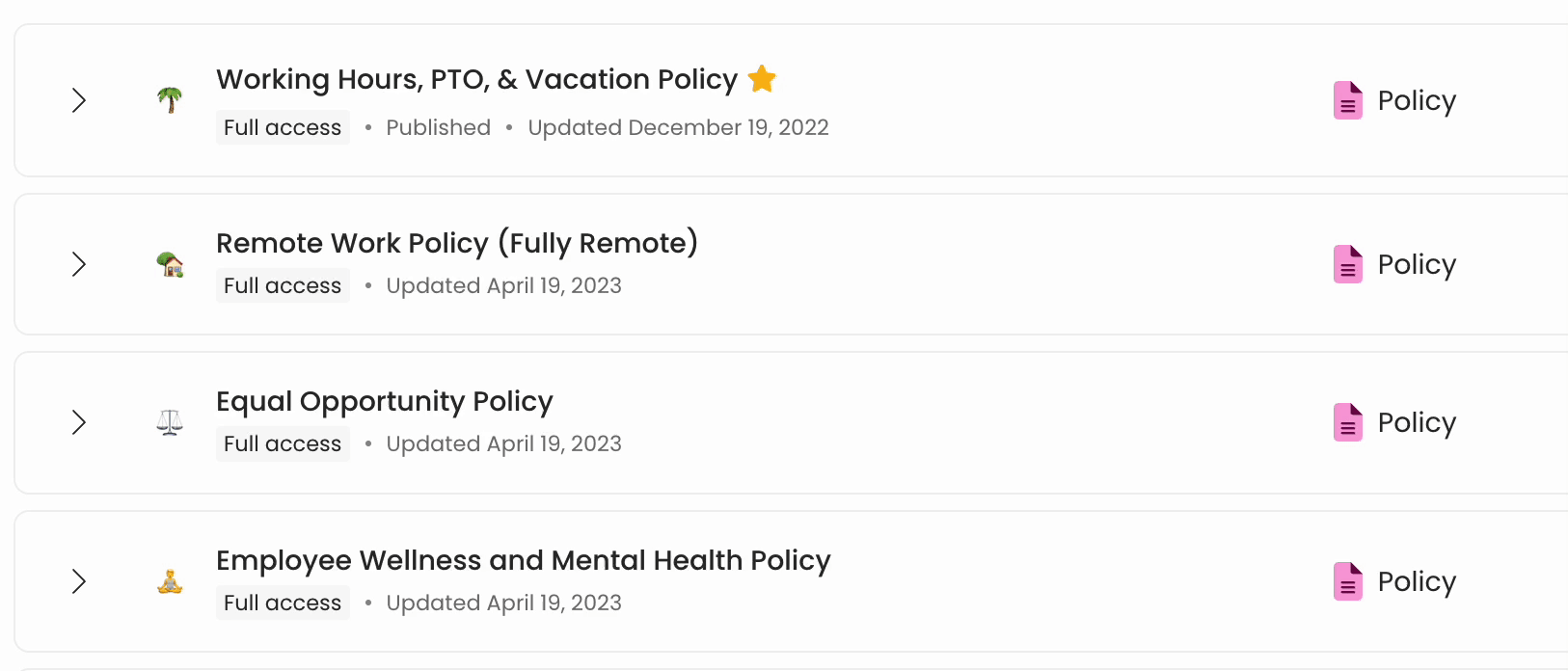Click the update date on Working Hours policy
1568x671 pixels.
(x=679, y=126)
